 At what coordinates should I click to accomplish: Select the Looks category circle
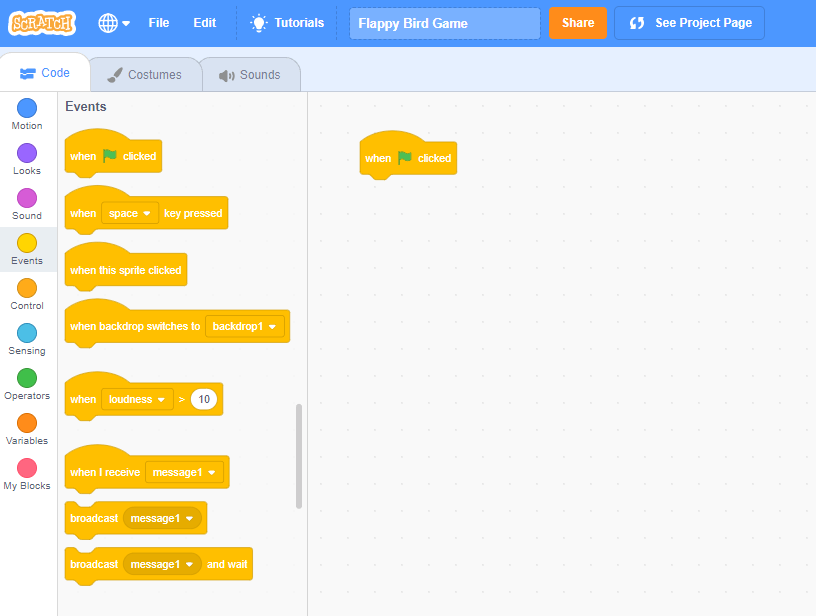pos(27,153)
